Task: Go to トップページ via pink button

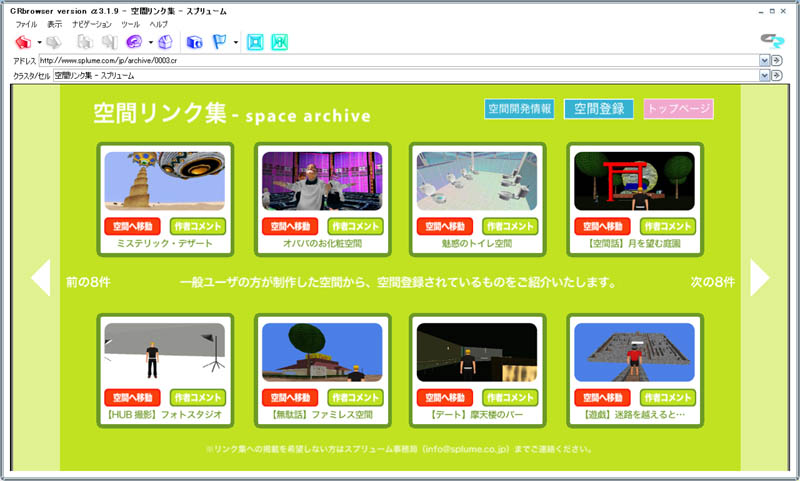Action: click(x=679, y=109)
